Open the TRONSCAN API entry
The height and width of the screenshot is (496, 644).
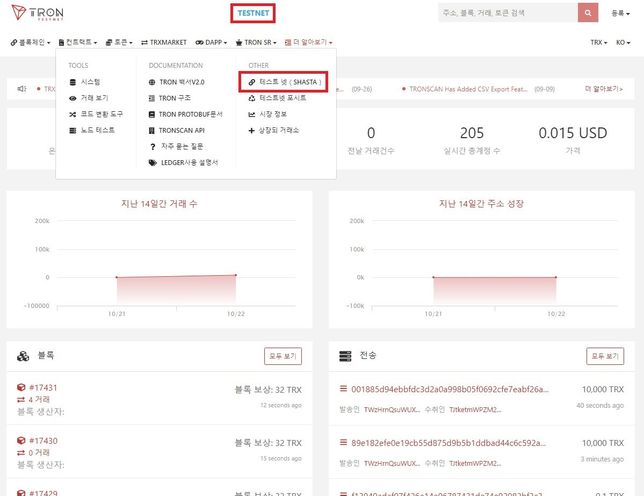176,130
